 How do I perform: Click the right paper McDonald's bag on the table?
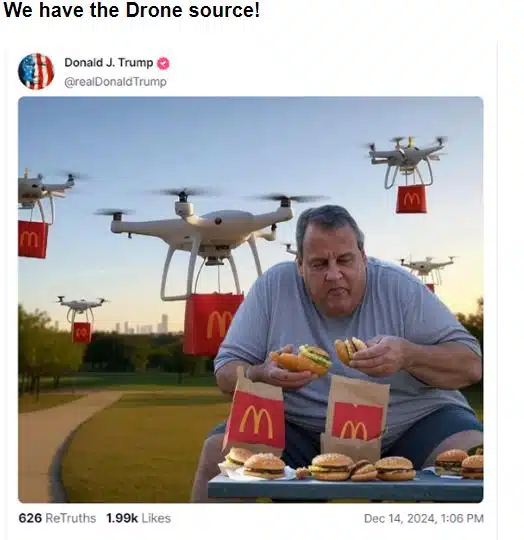tap(355, 413)
